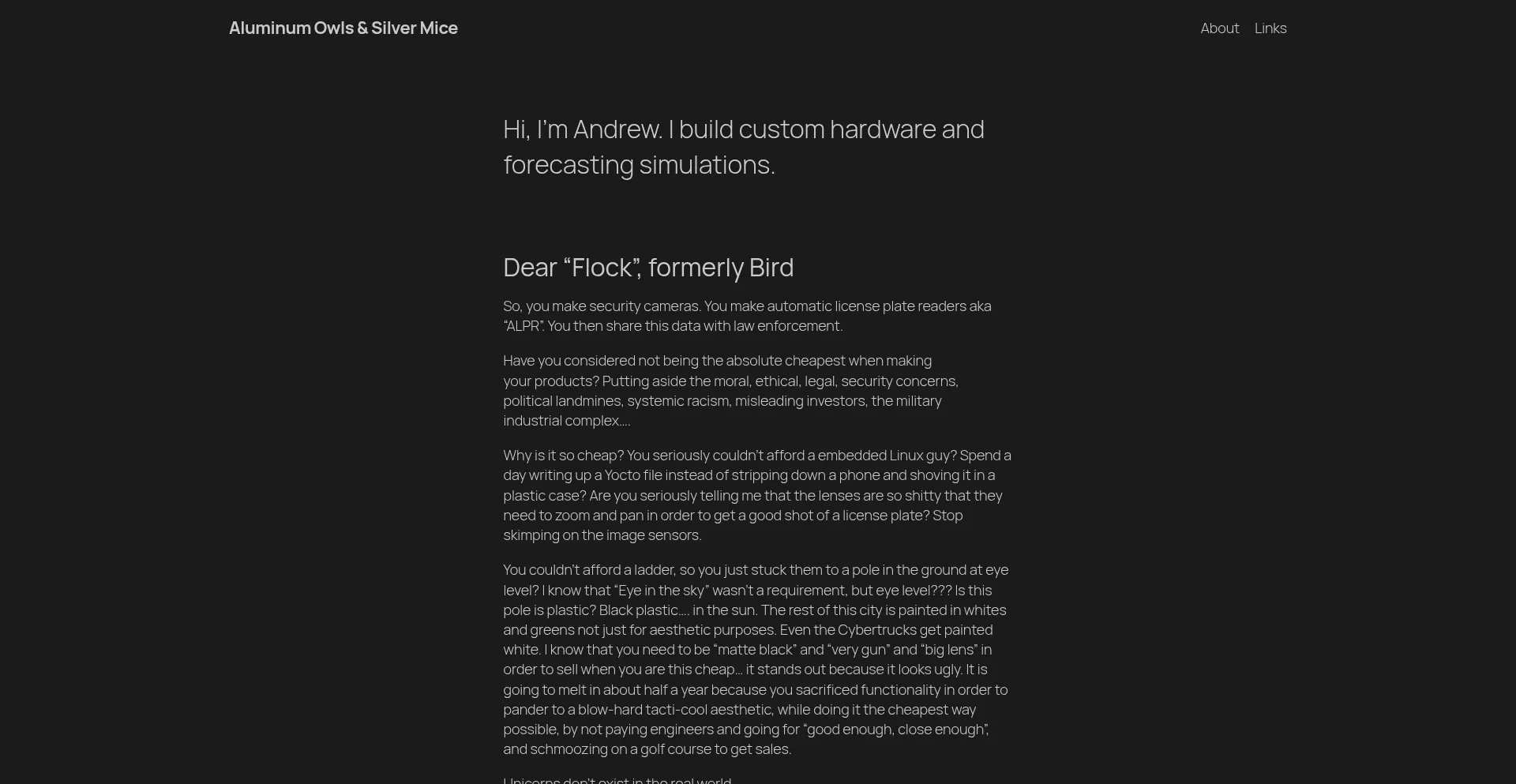Open the Links page

(x=1270, y=28)
